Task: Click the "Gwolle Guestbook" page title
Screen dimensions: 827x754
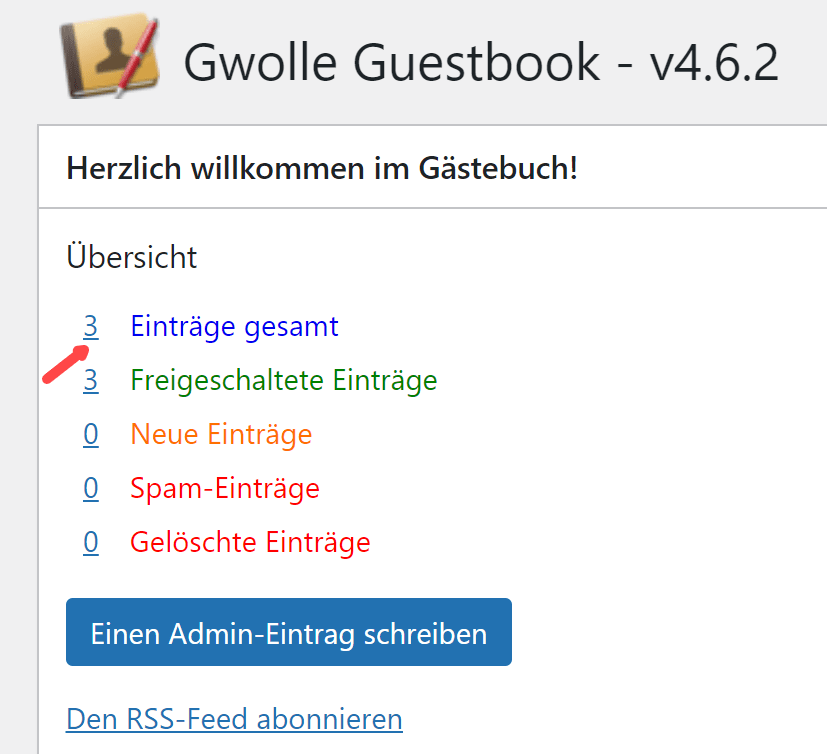Action: [392, 65]
